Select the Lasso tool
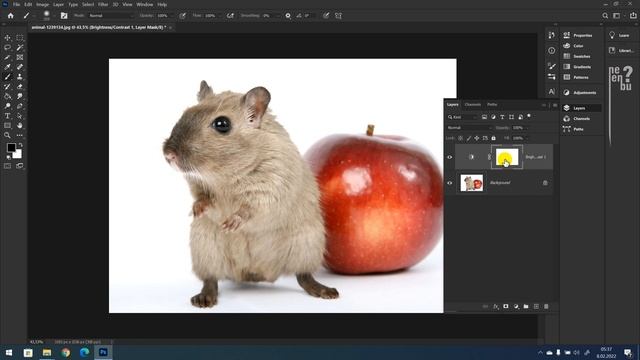The height and width of the screenshot is (360, 640). pyautogui.click(x=7, y=47)
